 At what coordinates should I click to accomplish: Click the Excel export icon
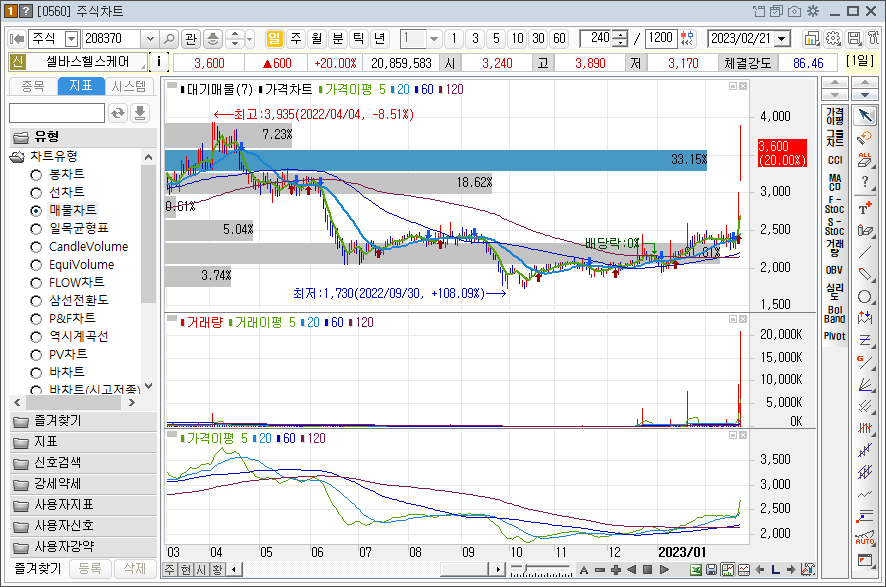click(696, 569)
